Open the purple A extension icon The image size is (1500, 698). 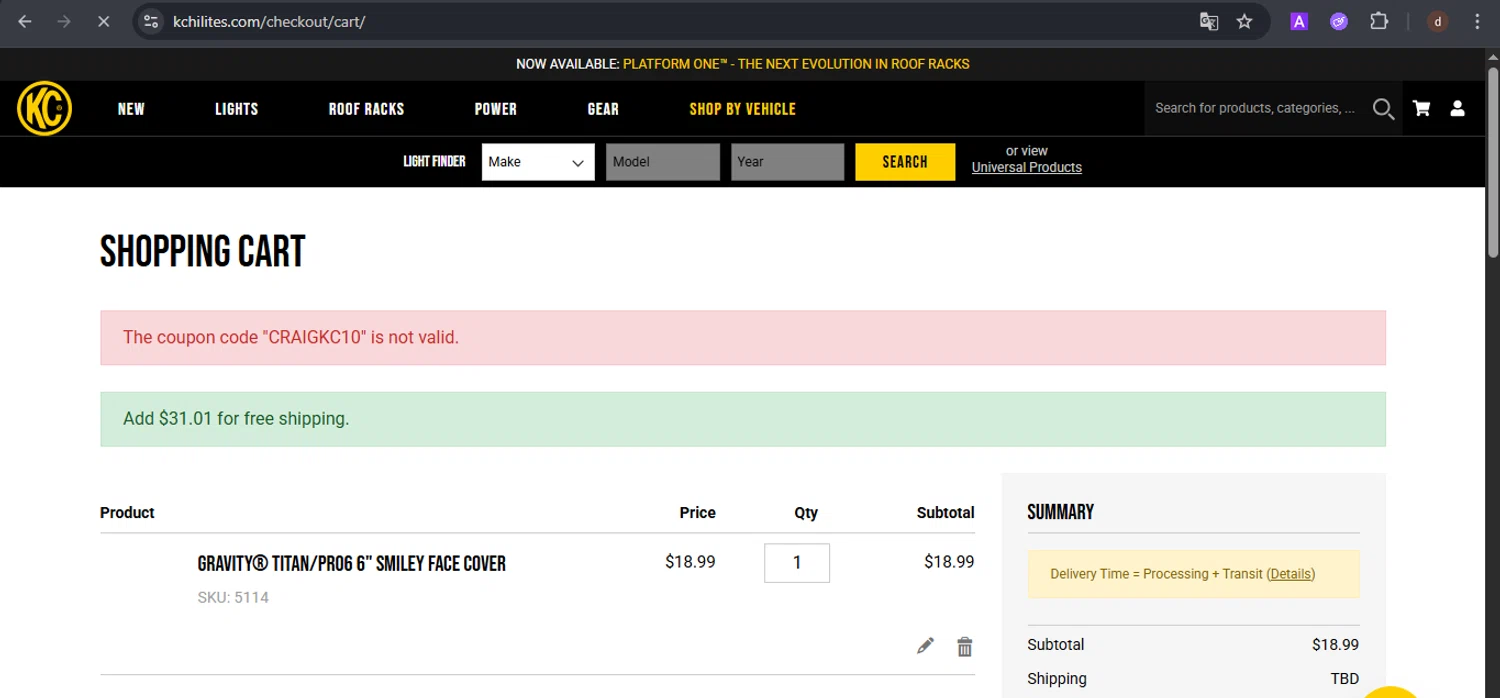[x=1299, y=21]
